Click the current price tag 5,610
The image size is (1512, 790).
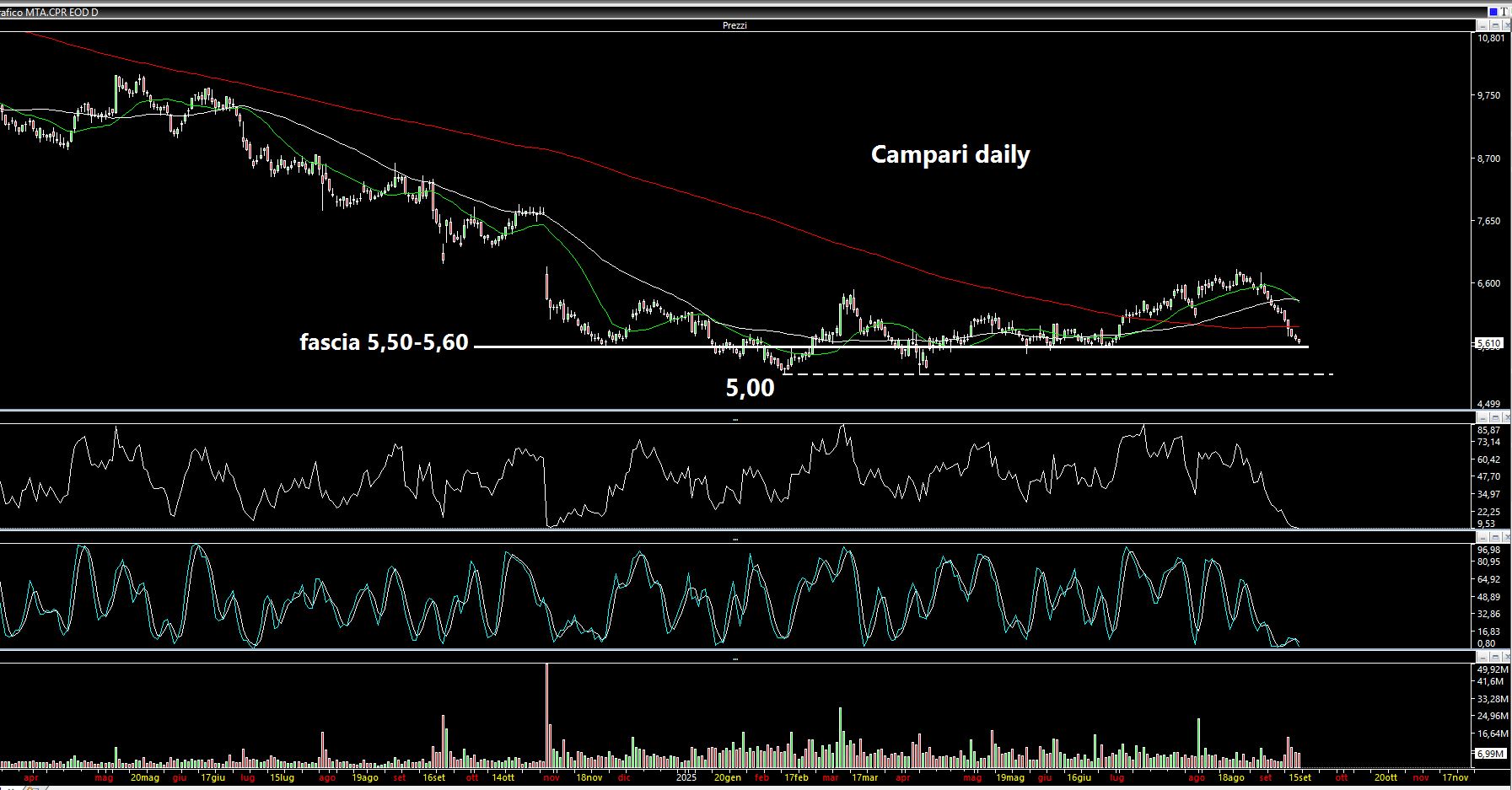[1489, 344]
